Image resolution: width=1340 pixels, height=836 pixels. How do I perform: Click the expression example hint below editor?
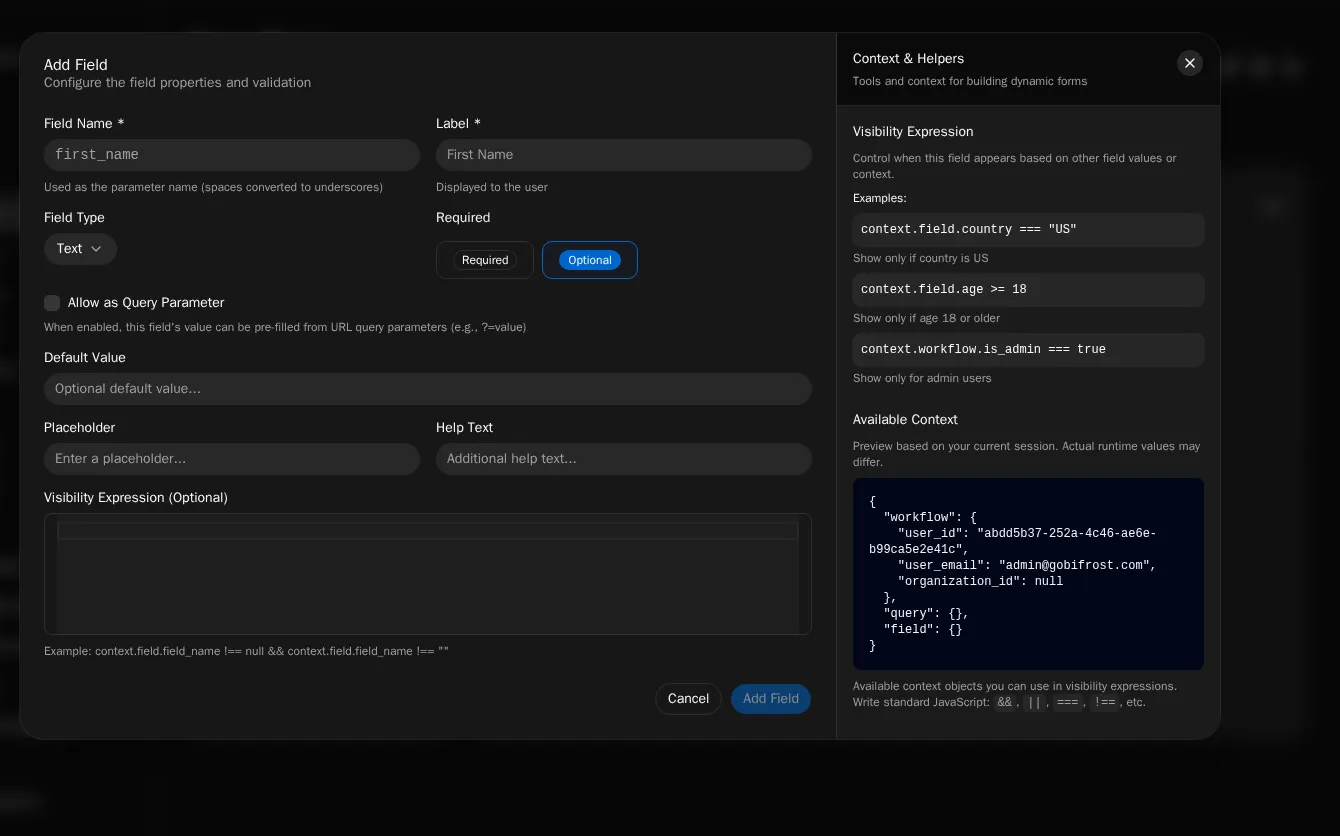[246, 651]
